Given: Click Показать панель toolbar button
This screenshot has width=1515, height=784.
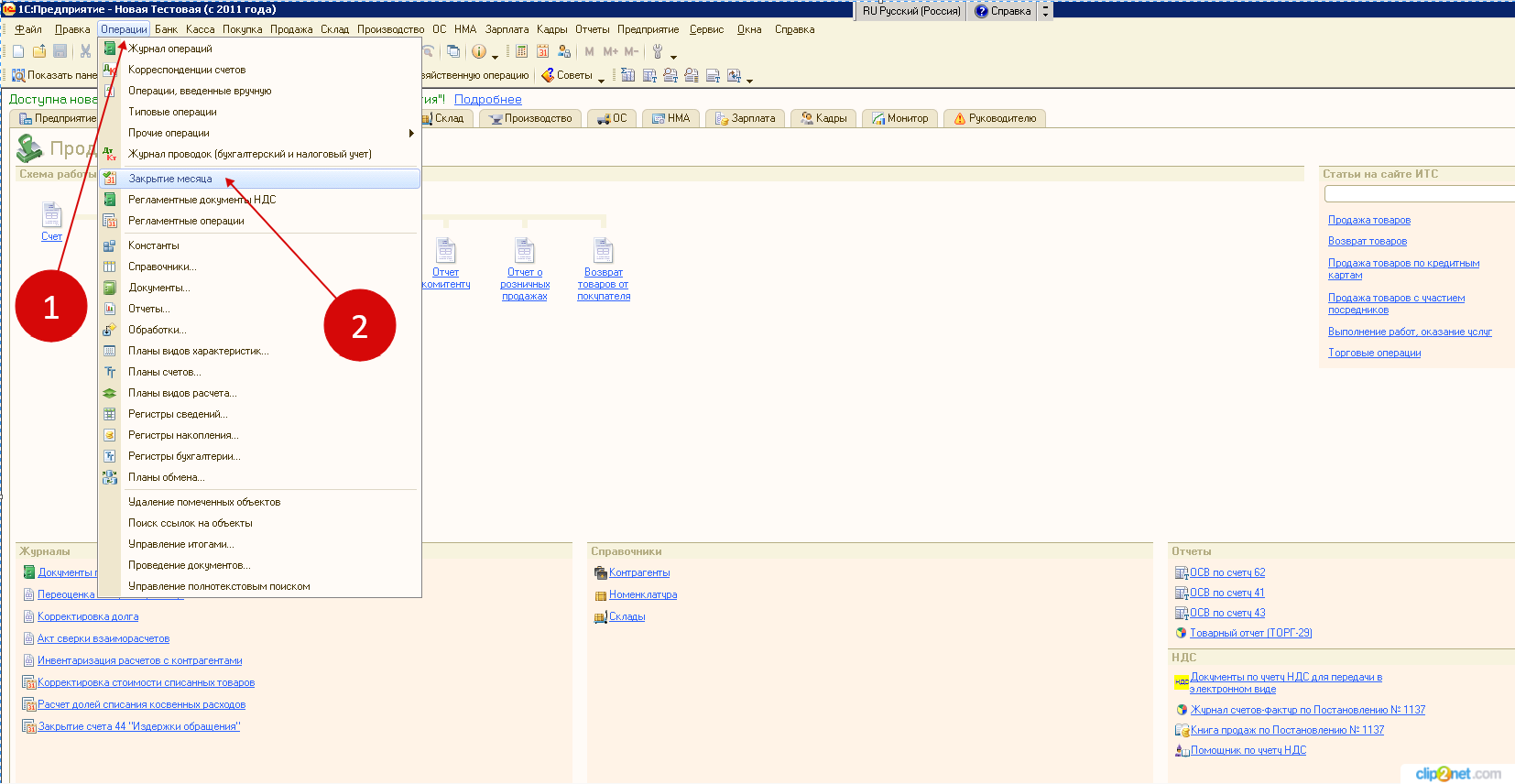Looking at the screenshot, I should coord(54,75).
